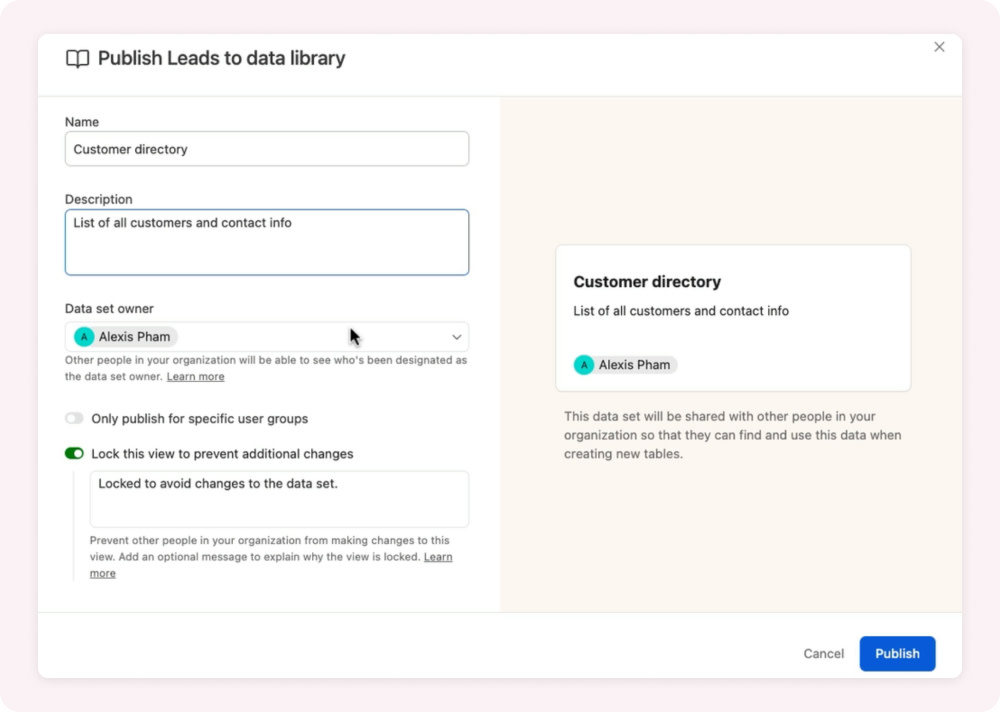The height and width of the screenshot is (712, 1000).
Task: Expand the Data set owner chevron
Action: 457,337
